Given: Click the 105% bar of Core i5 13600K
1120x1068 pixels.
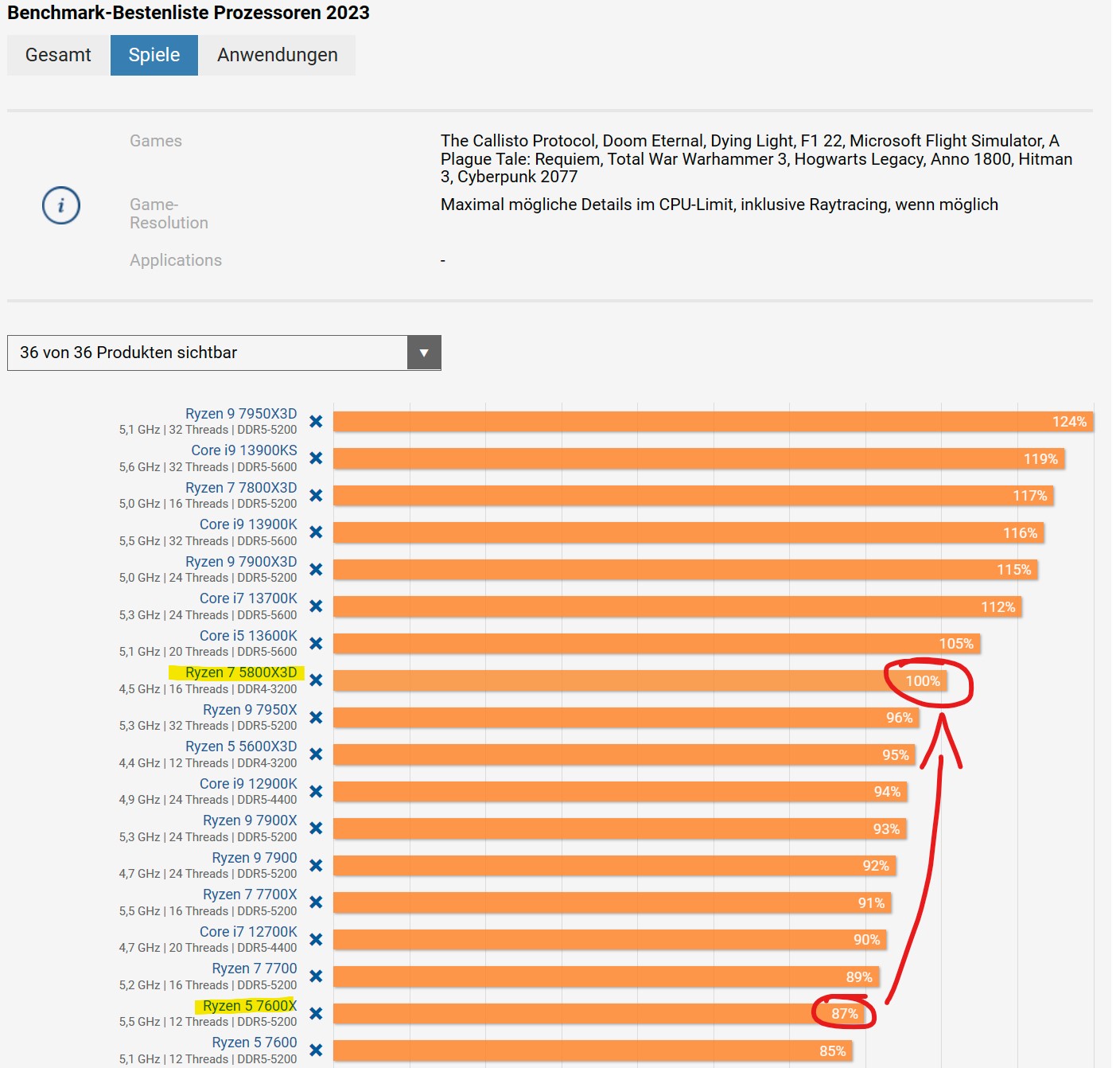Looking at the screenshot, I should pyautogui.click(x=657, y=643).
